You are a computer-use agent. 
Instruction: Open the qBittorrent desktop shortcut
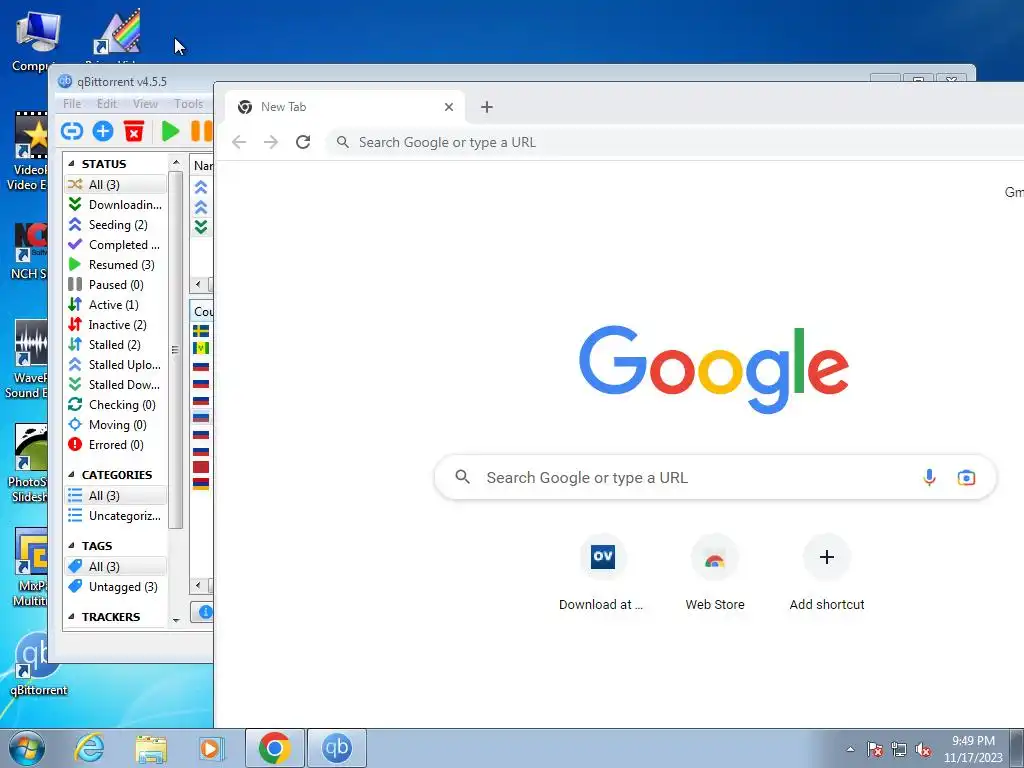[37, 664]
